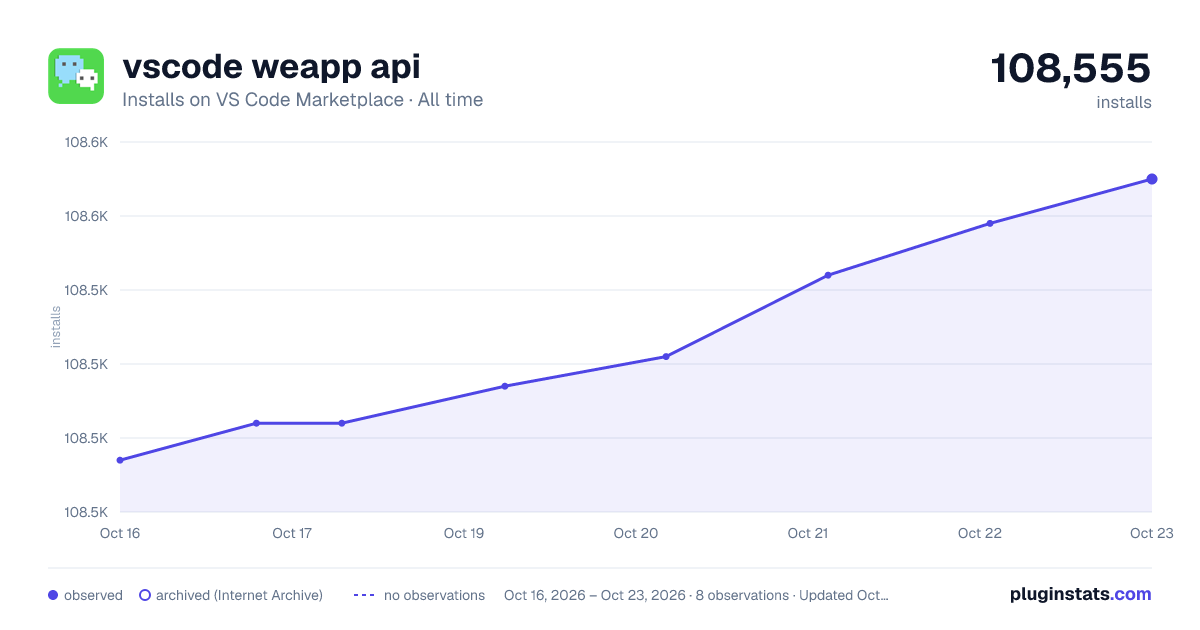Open the pluginstats.com link
Viewport: 1200px width, 630px height.
tap(1081, 594)
